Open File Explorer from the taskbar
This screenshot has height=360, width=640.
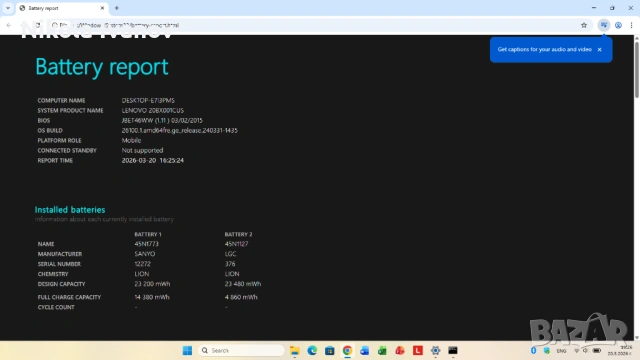(x=295, y=351)
